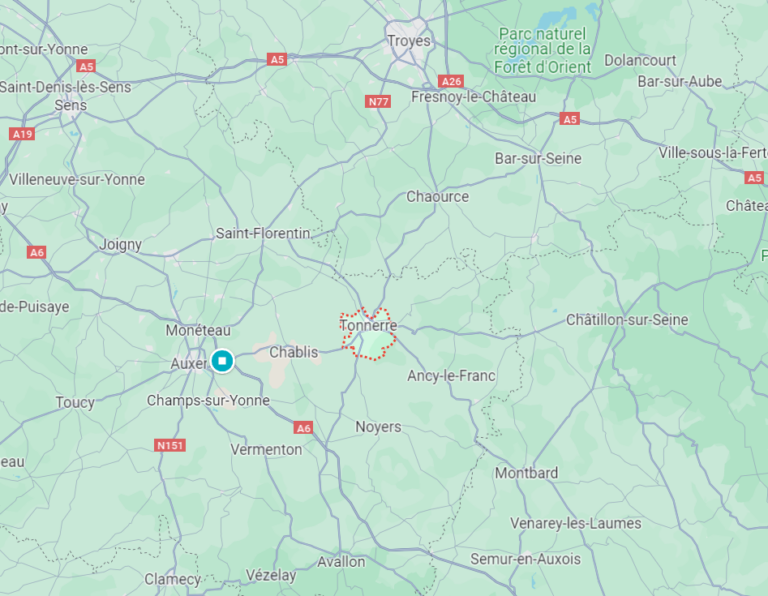
Task: Click Parc naturel régional de la Forêt d'Orient
Action: [x=542, y=50]
